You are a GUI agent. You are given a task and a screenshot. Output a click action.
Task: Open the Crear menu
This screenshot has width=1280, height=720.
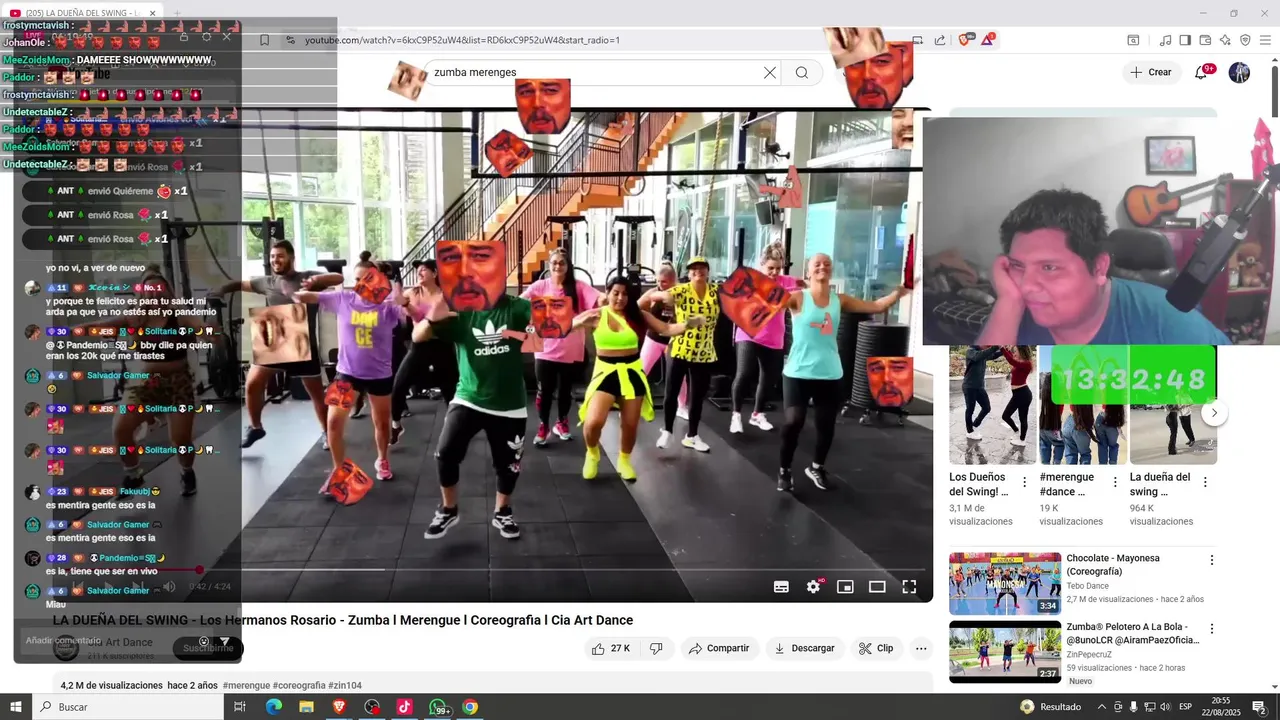click(x=1151, y=72)
